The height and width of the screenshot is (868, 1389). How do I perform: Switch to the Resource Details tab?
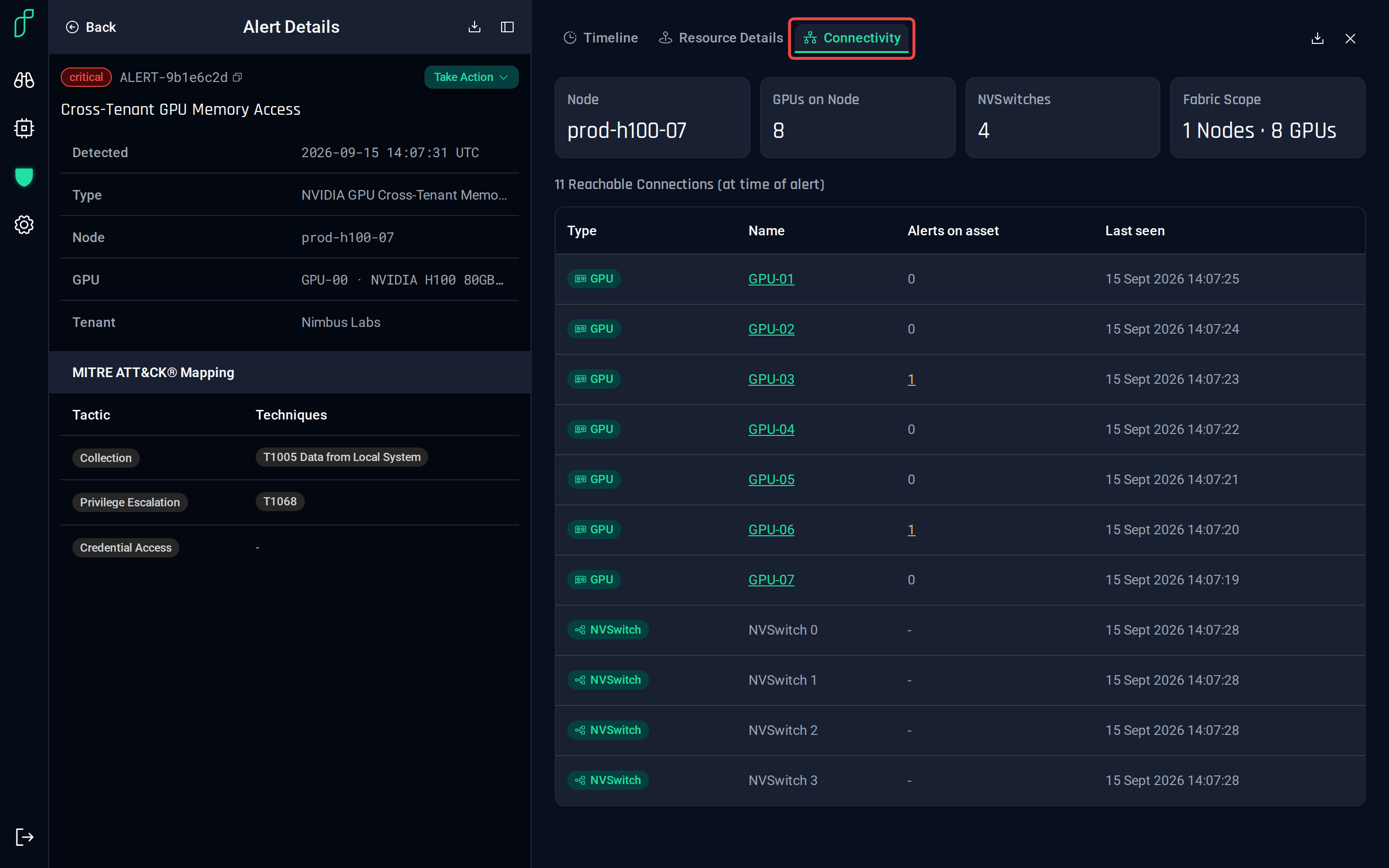(721, 38)
